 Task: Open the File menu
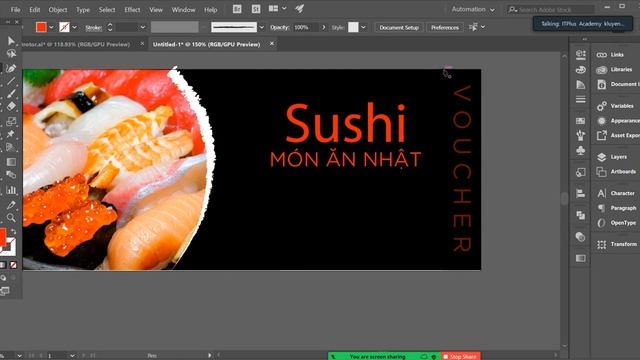tap(16, 9)
